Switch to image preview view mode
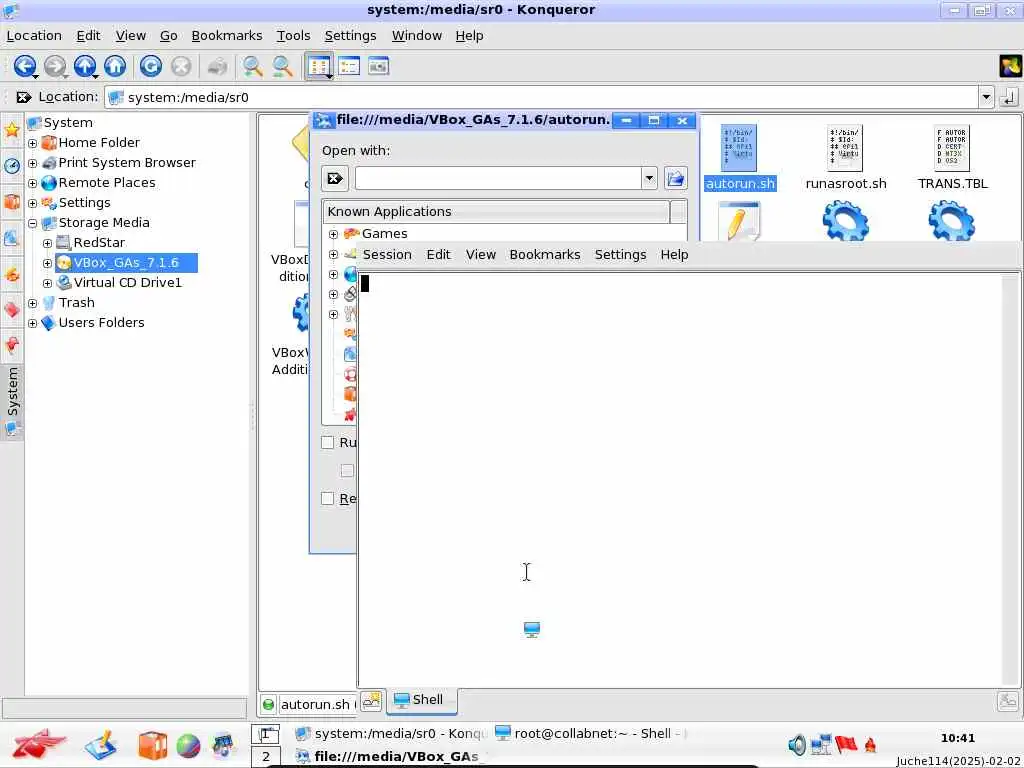This screenshot has width=1024, height=768. (x=379, y=66)
